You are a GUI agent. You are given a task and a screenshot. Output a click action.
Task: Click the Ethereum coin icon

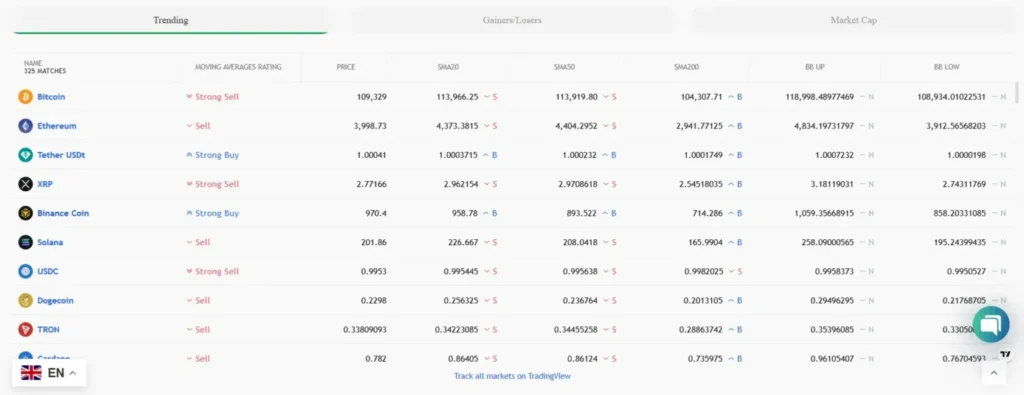(25, 126)
